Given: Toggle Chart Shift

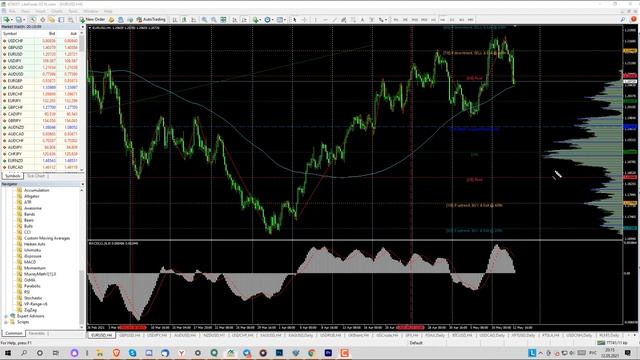Looking at the screenshot, I should pos(244,19).
